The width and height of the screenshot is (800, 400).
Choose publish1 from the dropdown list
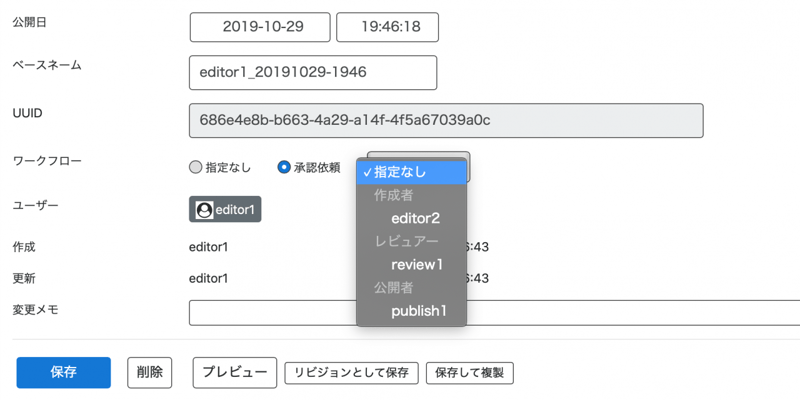pyautogui.click(x=418, y=311)
